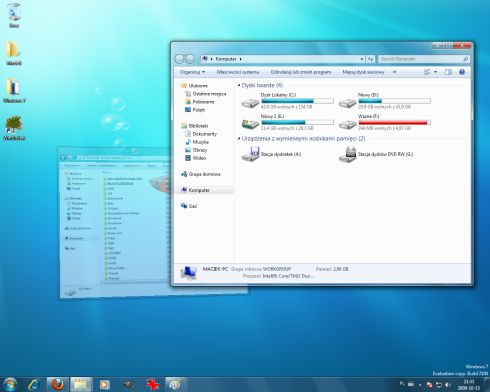Show the preview pane
Viewport: 490px width, 392px height.
click(x=448, y=72)
